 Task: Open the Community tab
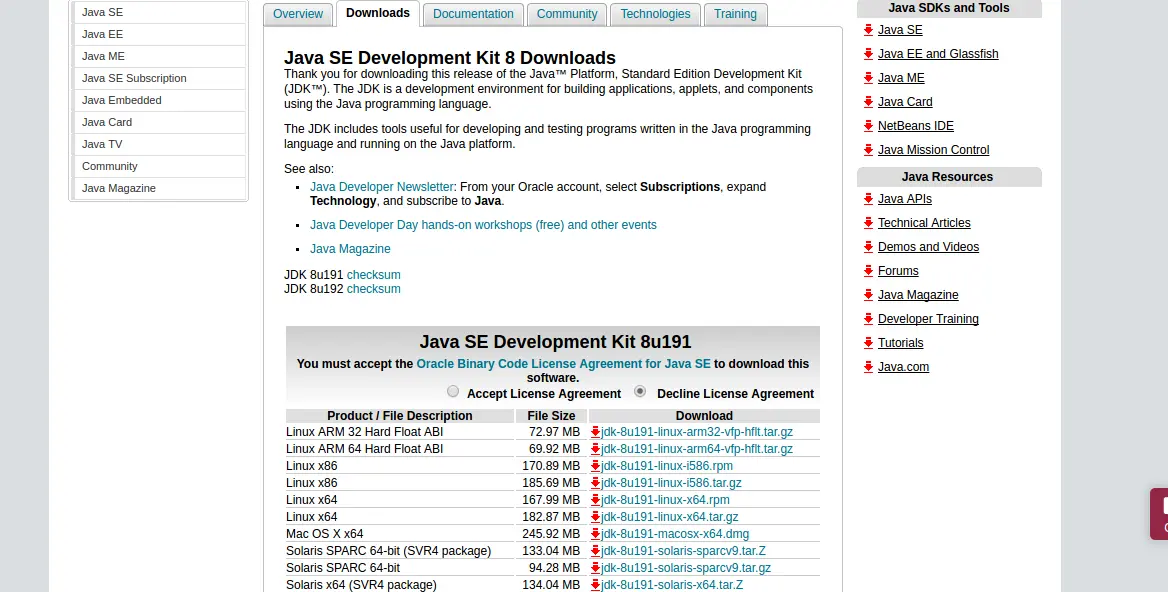pyautogui.click(x=567, y=14)
